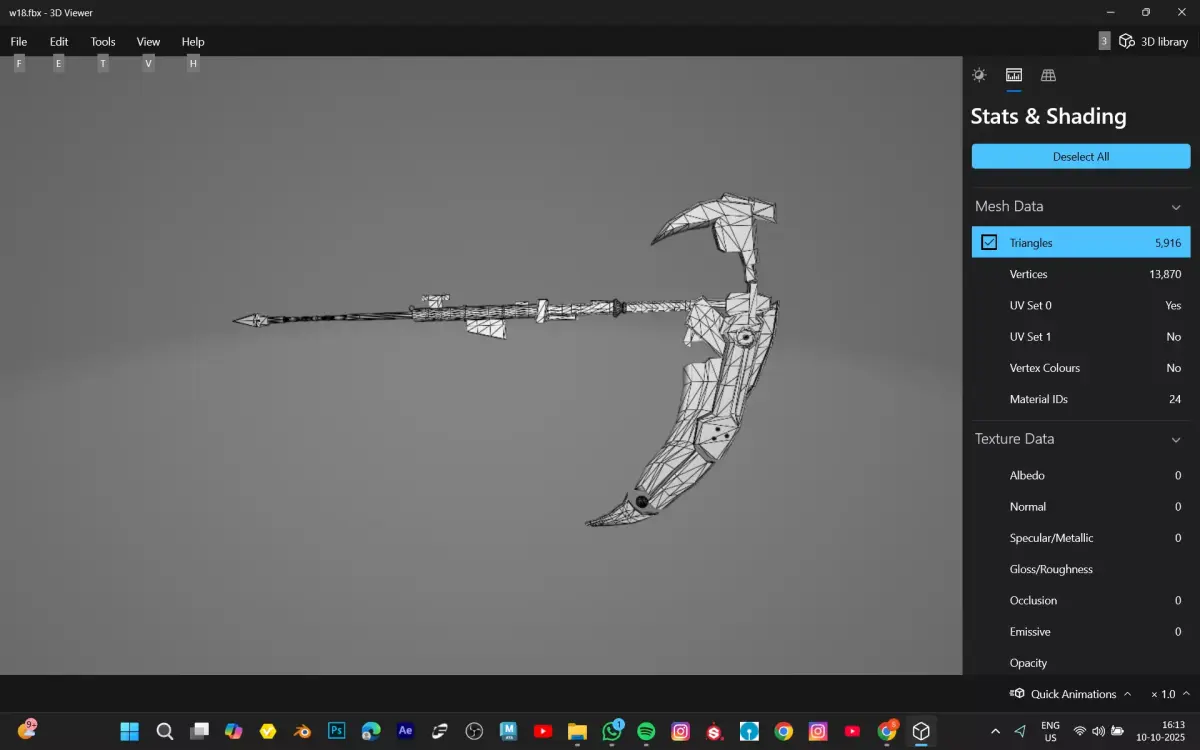The height and width of the screenshot is (750, 1200).
Task: Click the Triangles count value 5,916
Action: (x=1167, y=243)
